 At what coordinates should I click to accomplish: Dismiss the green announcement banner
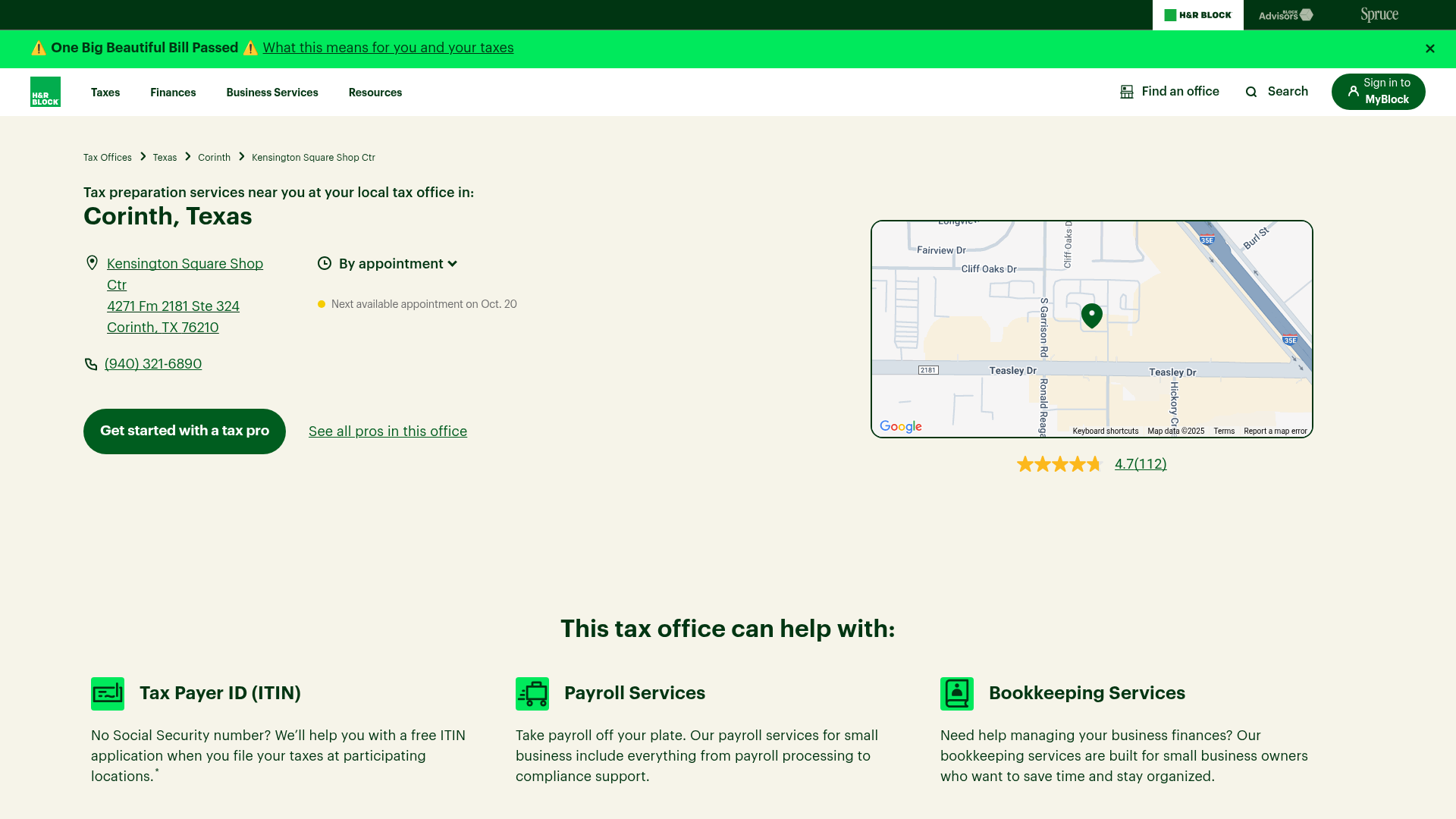tap(1429, 49)
